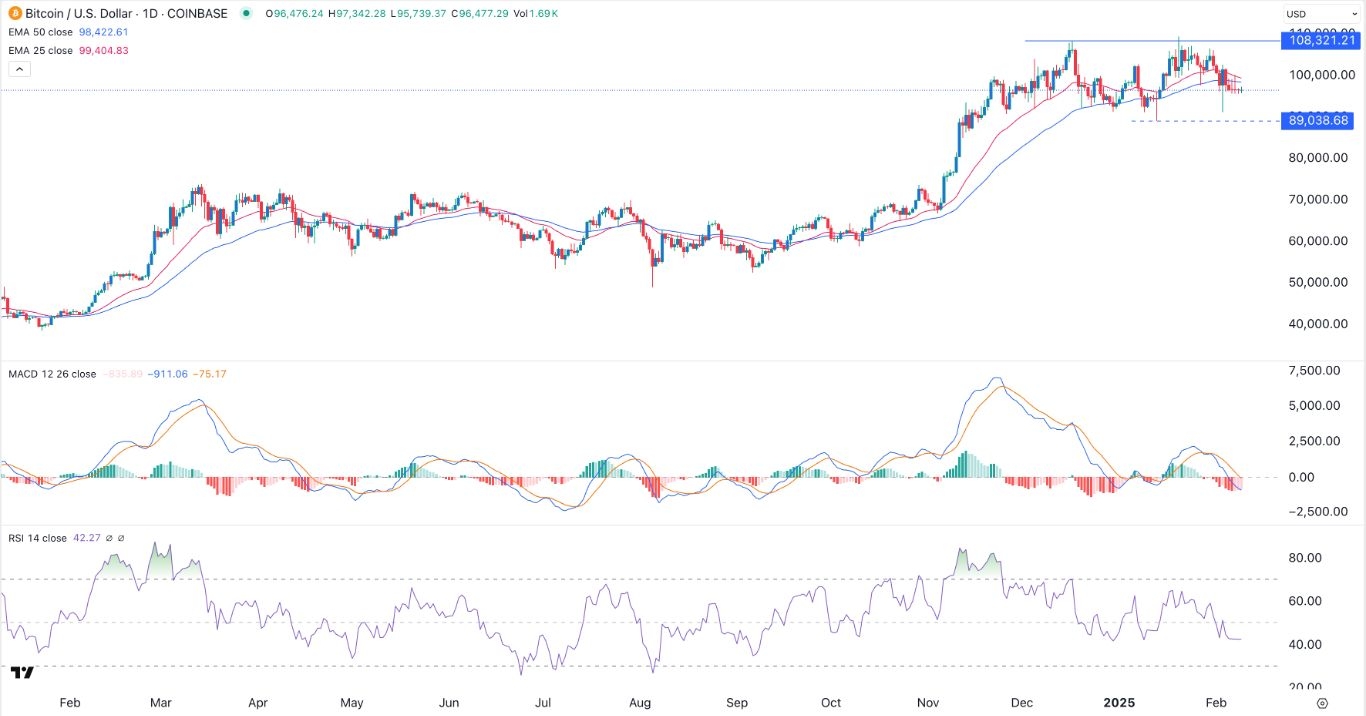Click the 2025 label on the time axis
The image size is (1366, 716).
click(x=1118, y=703)
